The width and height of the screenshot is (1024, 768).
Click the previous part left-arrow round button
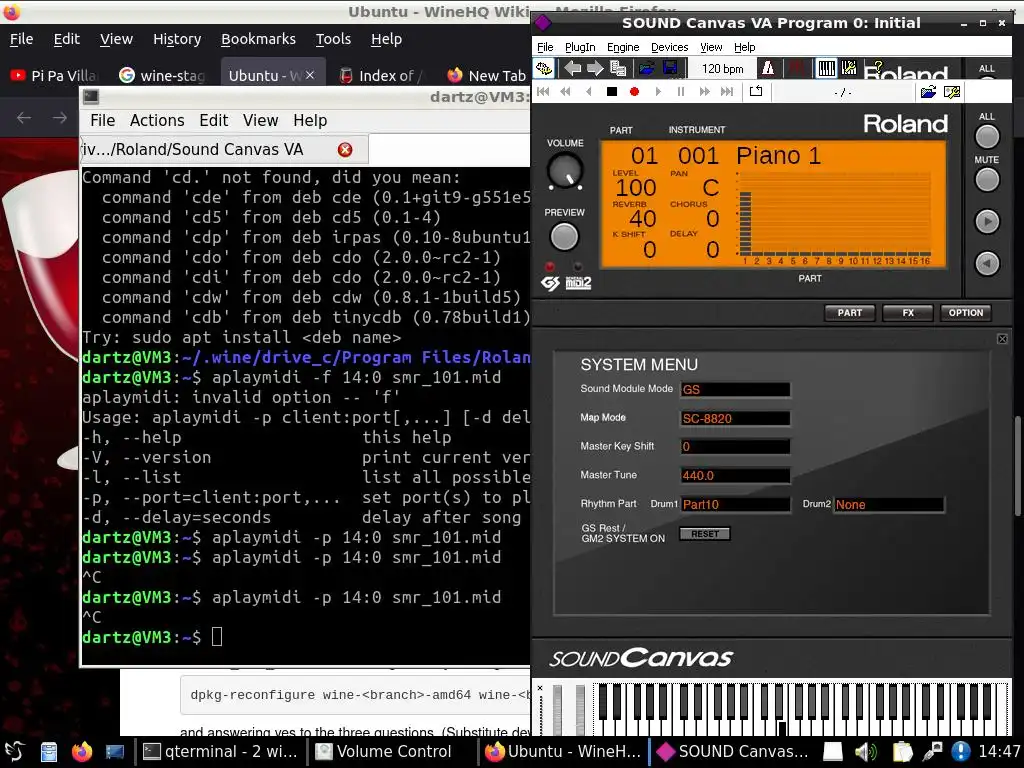click(x=987, y=264)
